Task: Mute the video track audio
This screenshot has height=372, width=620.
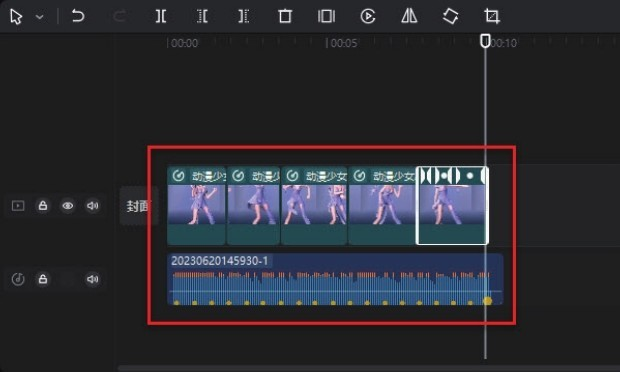Action: (x=93, y=206)
